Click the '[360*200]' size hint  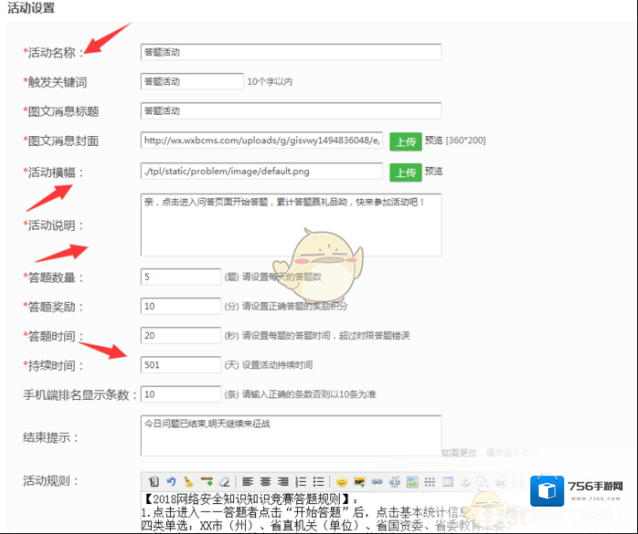click(x=466, y=140)
